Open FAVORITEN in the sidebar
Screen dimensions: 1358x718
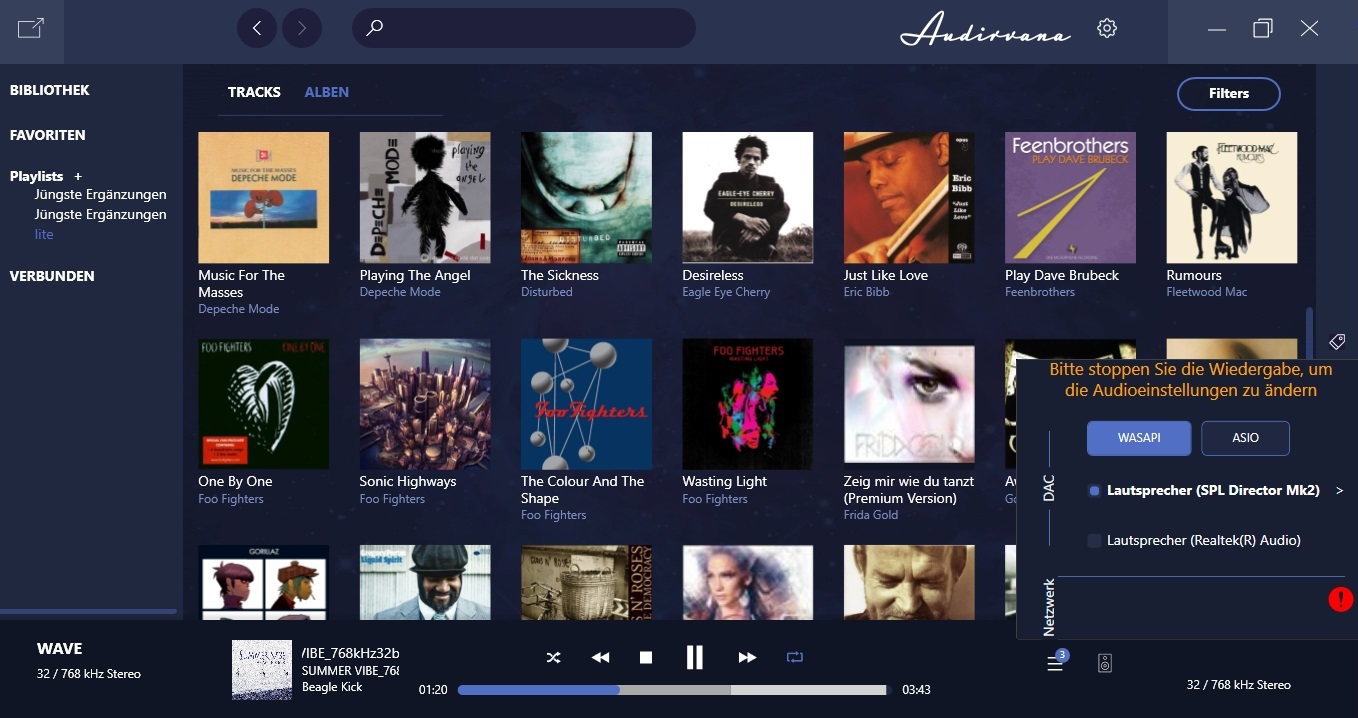pos(48,135)
